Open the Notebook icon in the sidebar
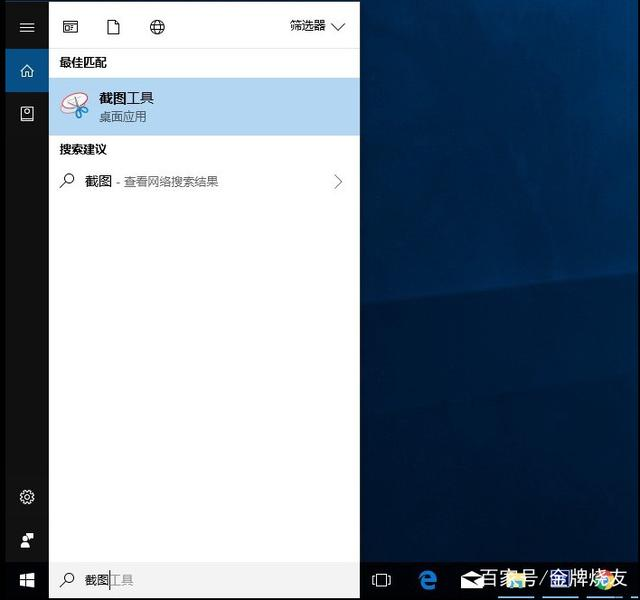This screenshot has width=640, height=600. point(27,114)
